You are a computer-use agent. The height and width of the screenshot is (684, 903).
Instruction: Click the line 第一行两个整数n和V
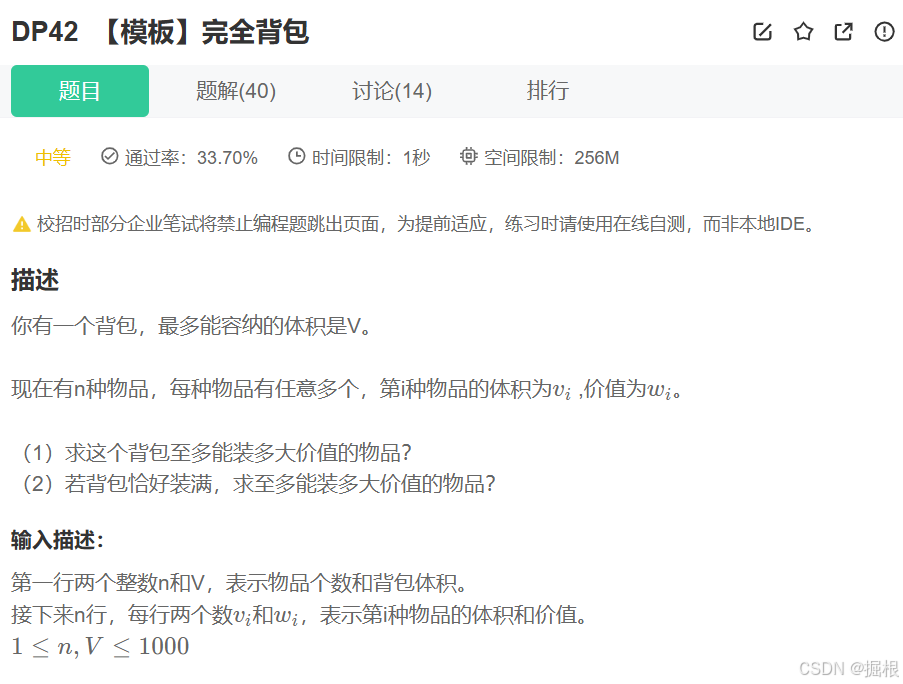click(x=240, y=583)
